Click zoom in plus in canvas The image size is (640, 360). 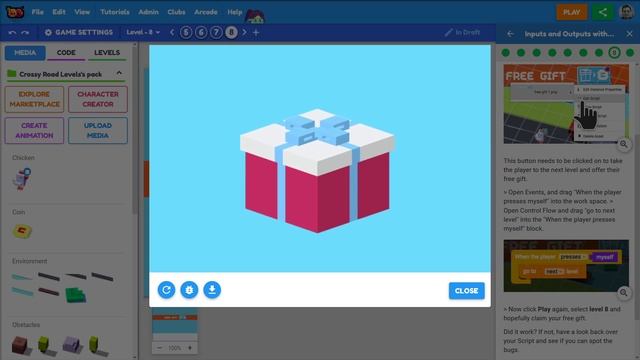190,348
